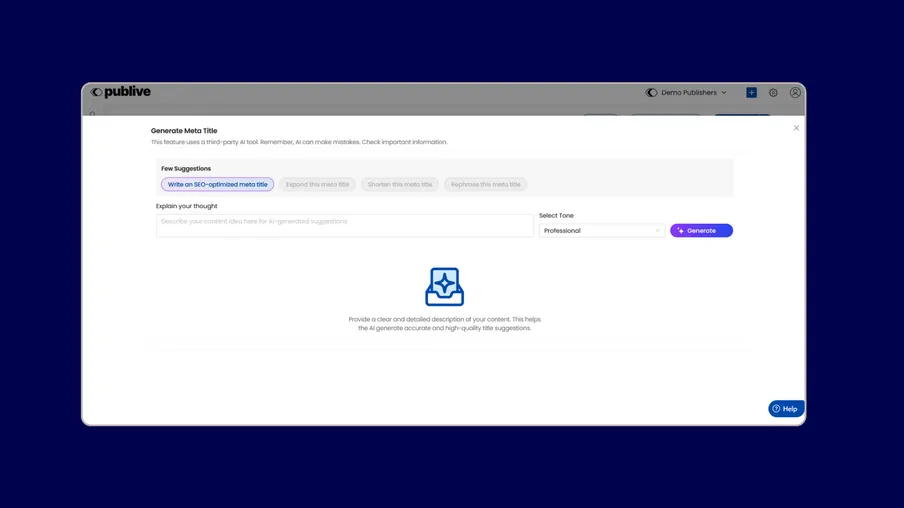Screen dimensions: 904x508
Task: Select 'Shorten this meta title' suggestion
Action: [399, 185]
